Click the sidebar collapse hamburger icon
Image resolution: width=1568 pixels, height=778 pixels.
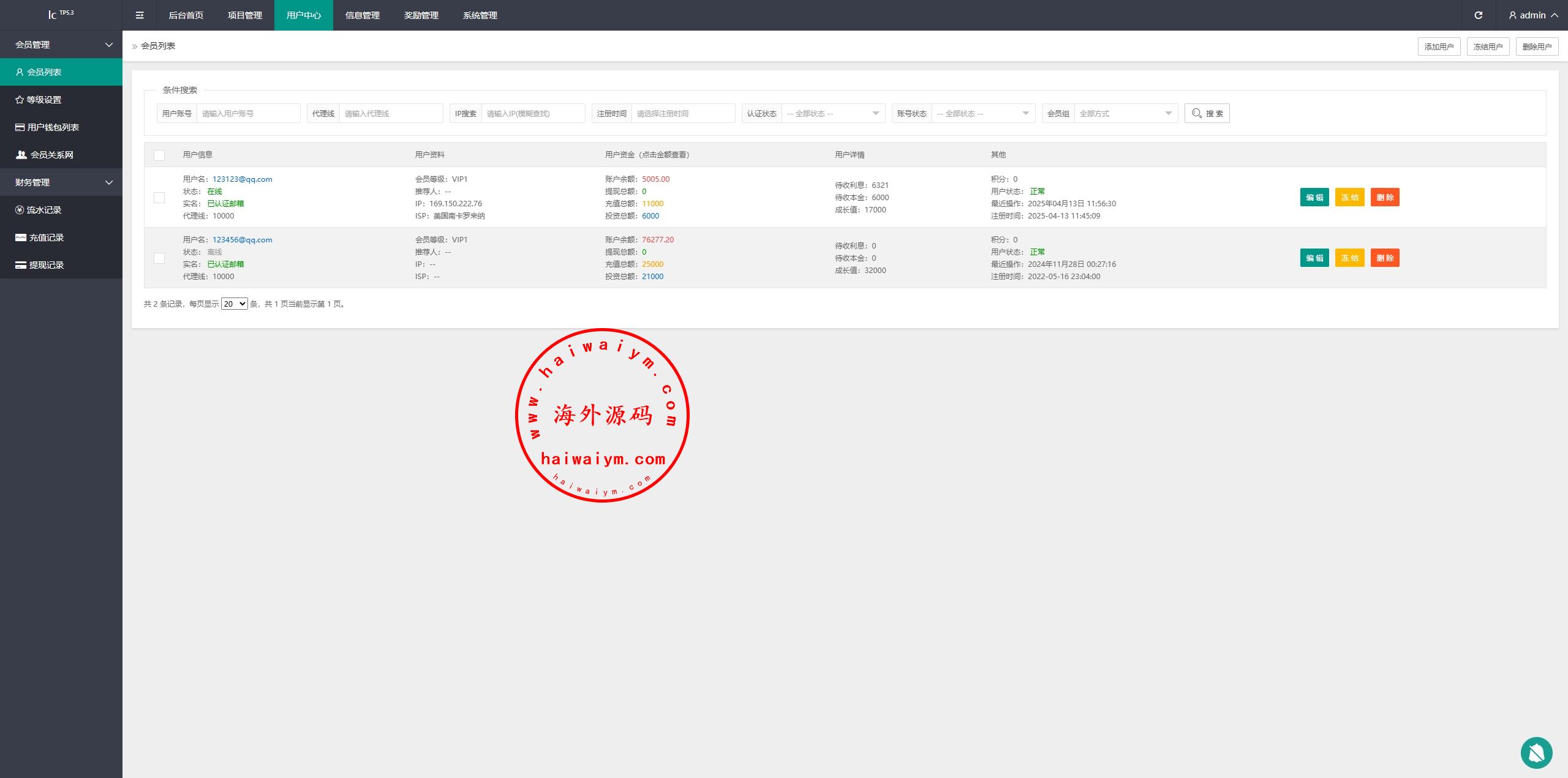[x=140, y=15]
